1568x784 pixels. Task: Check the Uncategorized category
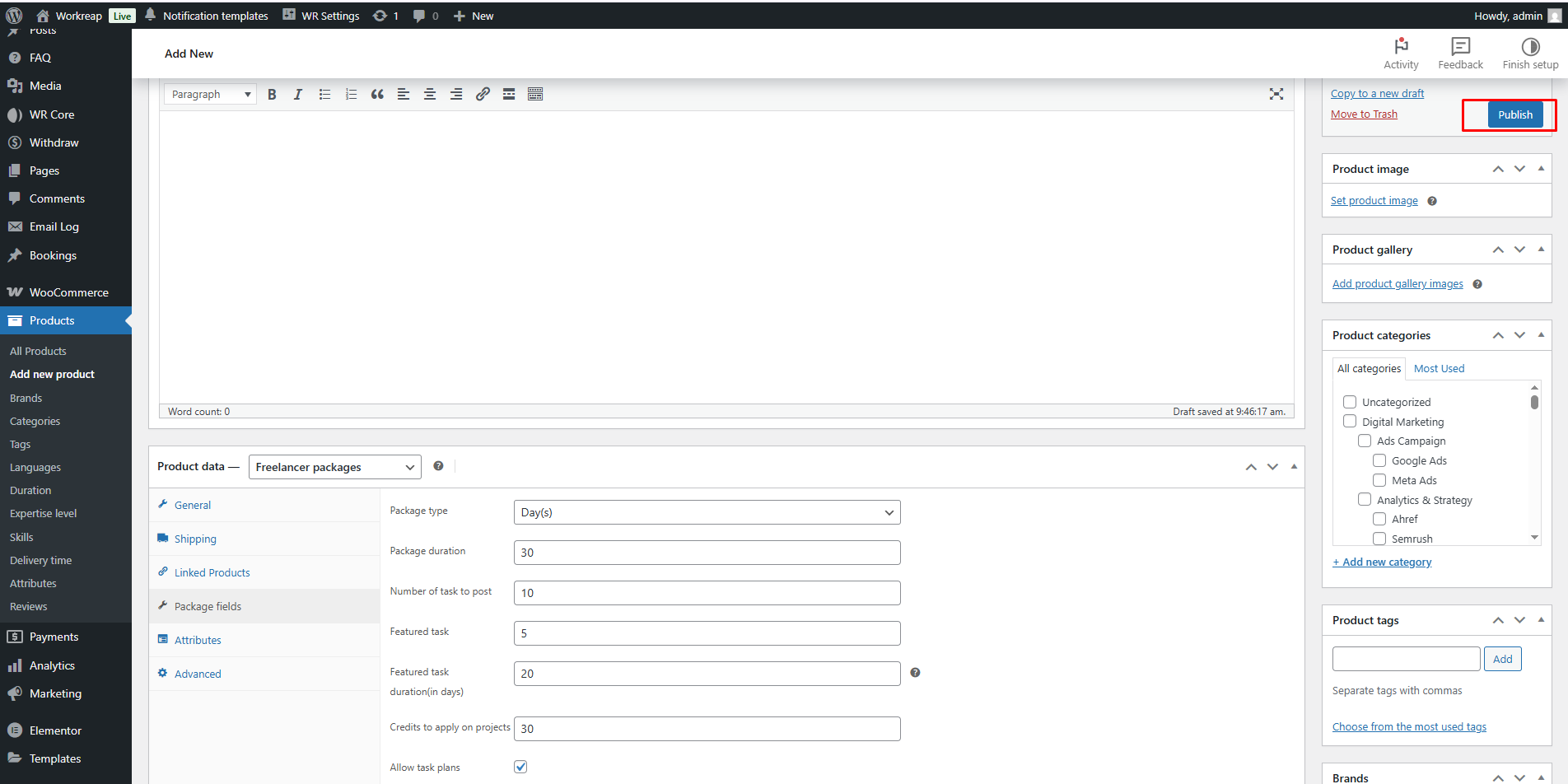1350,402
